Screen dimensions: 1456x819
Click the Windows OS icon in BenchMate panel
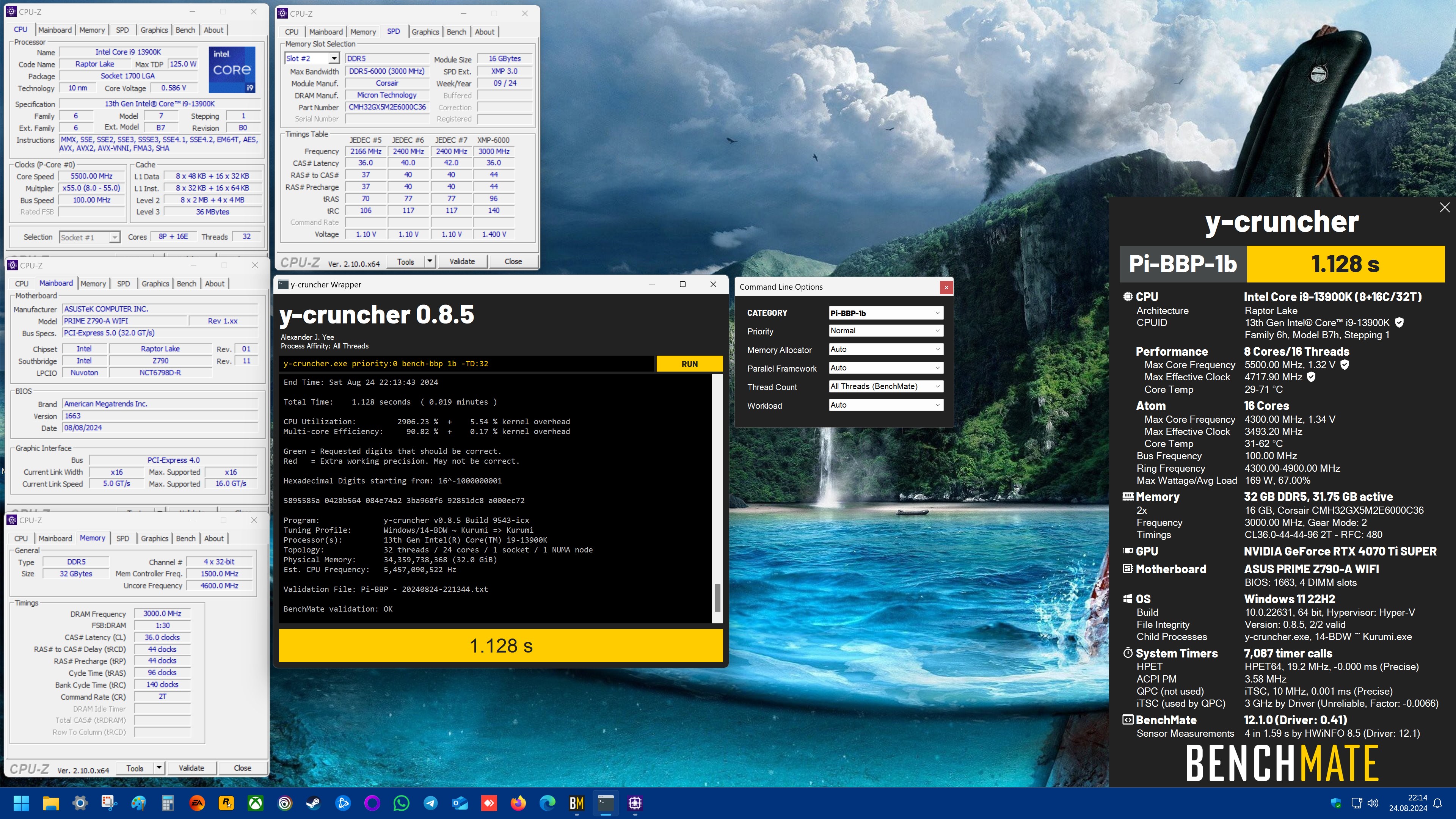[1128, 599]
